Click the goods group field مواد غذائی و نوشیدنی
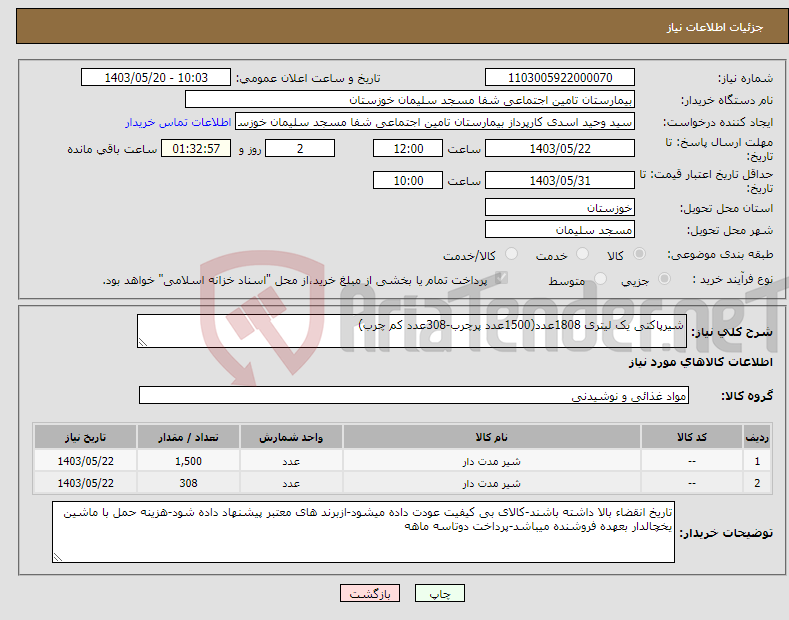Screen dimensions: 789x620 (x=414, y=396)
